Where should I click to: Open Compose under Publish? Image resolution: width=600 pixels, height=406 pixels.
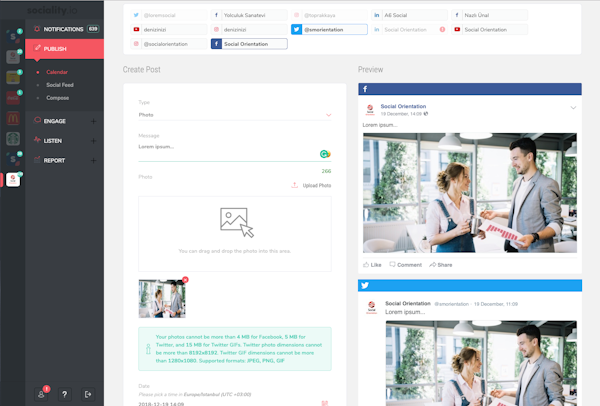point(57,98)
